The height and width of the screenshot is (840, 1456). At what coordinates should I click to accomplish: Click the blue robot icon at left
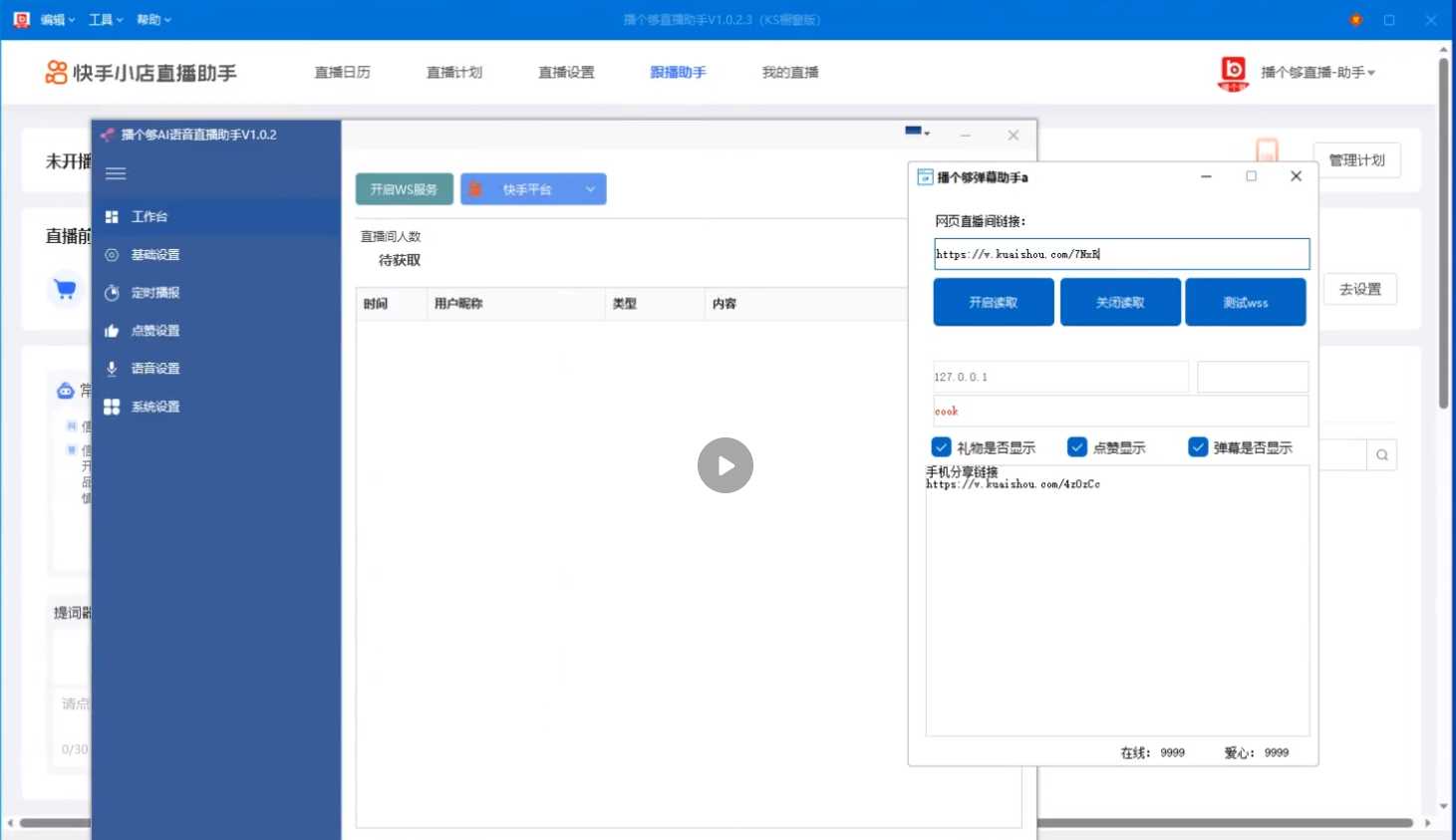click(65, 391)
